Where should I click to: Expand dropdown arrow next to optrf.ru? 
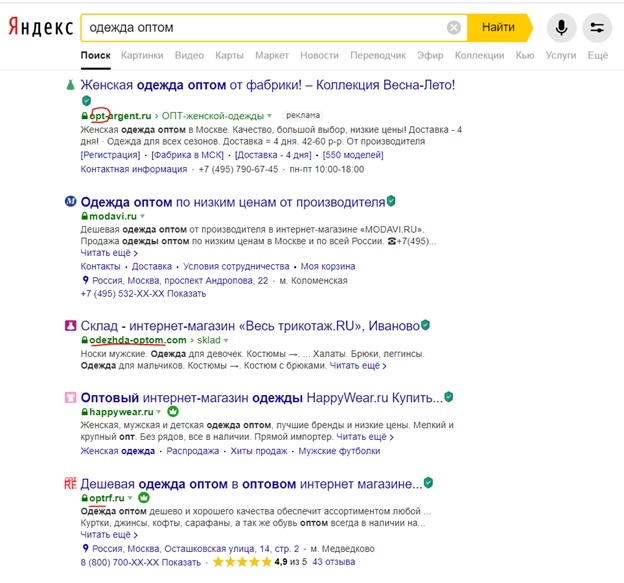point(130,498)
